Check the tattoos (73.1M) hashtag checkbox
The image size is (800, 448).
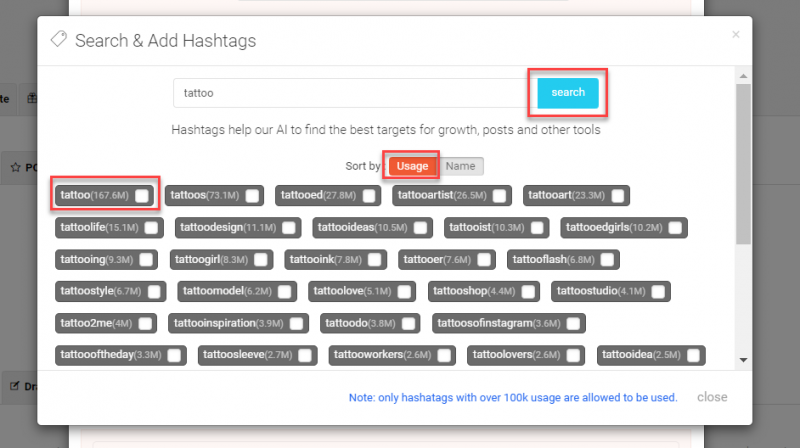pyautogui.click(x=252, y=195)
